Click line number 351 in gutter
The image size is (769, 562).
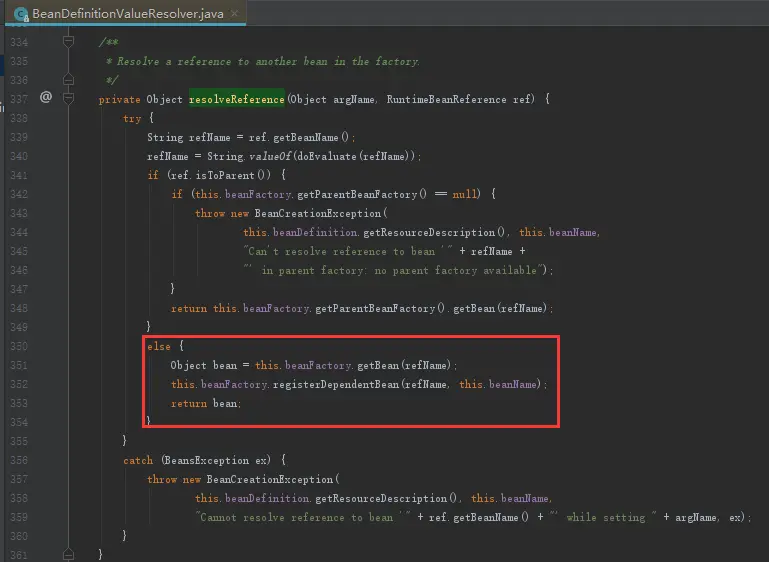pos(19,365)
